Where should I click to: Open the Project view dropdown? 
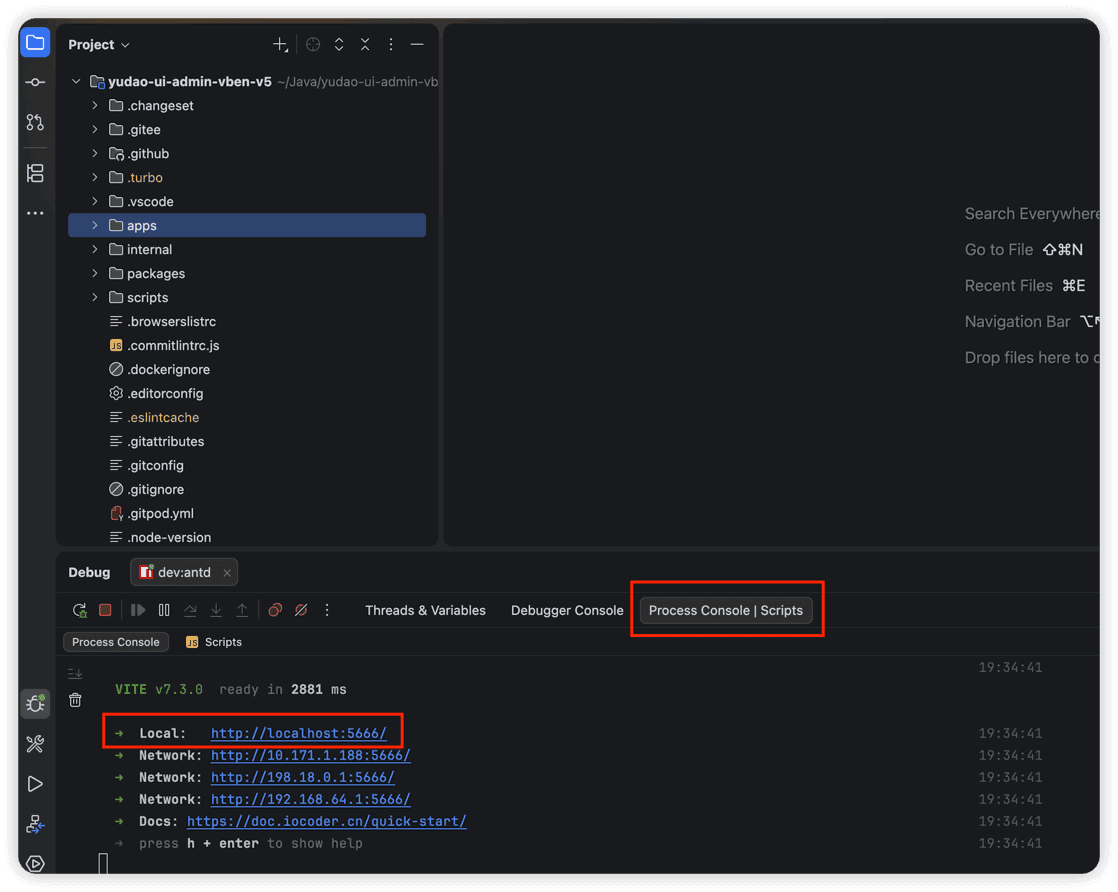click(x=99, y=45)
